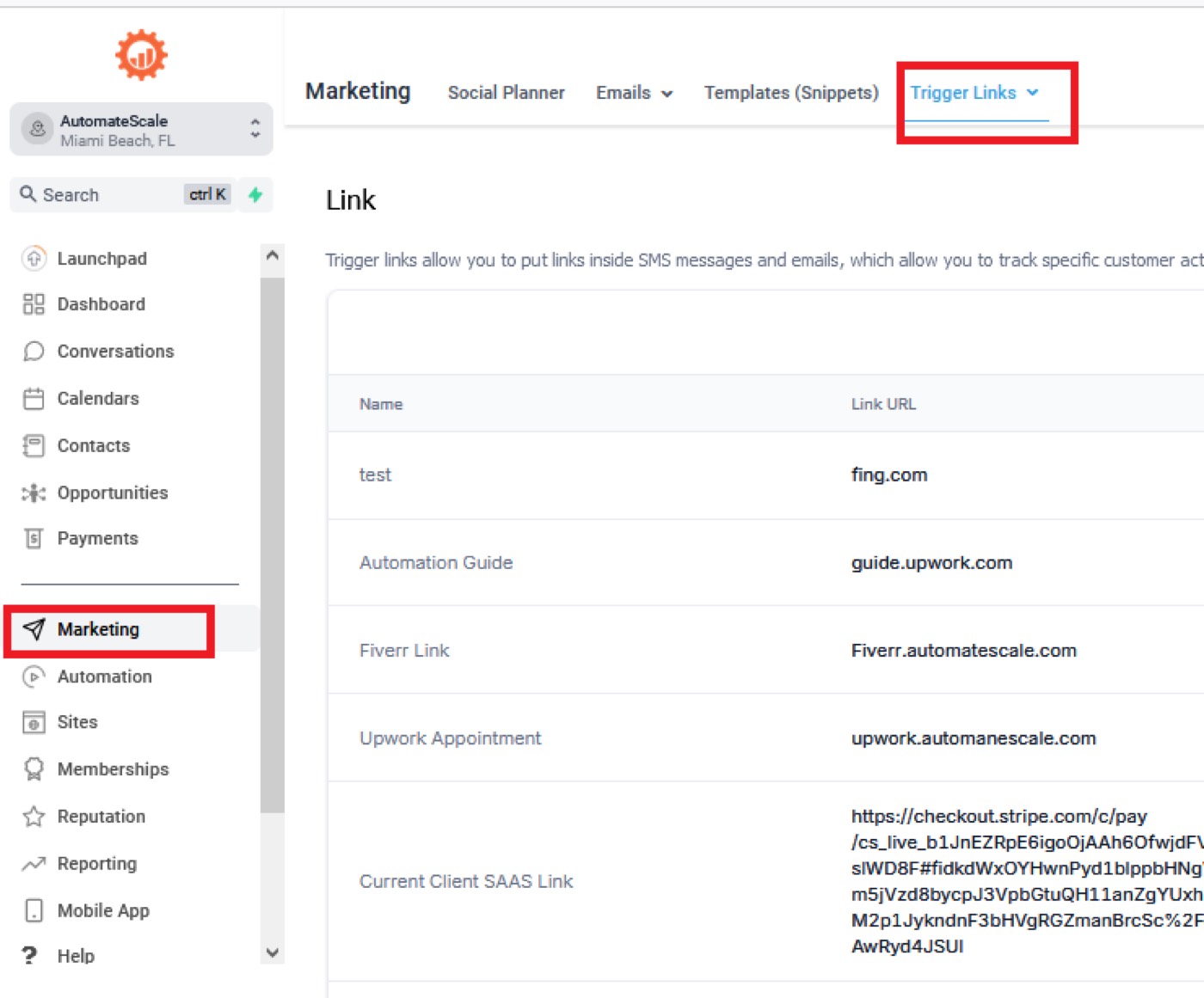Open the AutomateScale account switcher
The image size is (1204, 998).
click(141, 129)
